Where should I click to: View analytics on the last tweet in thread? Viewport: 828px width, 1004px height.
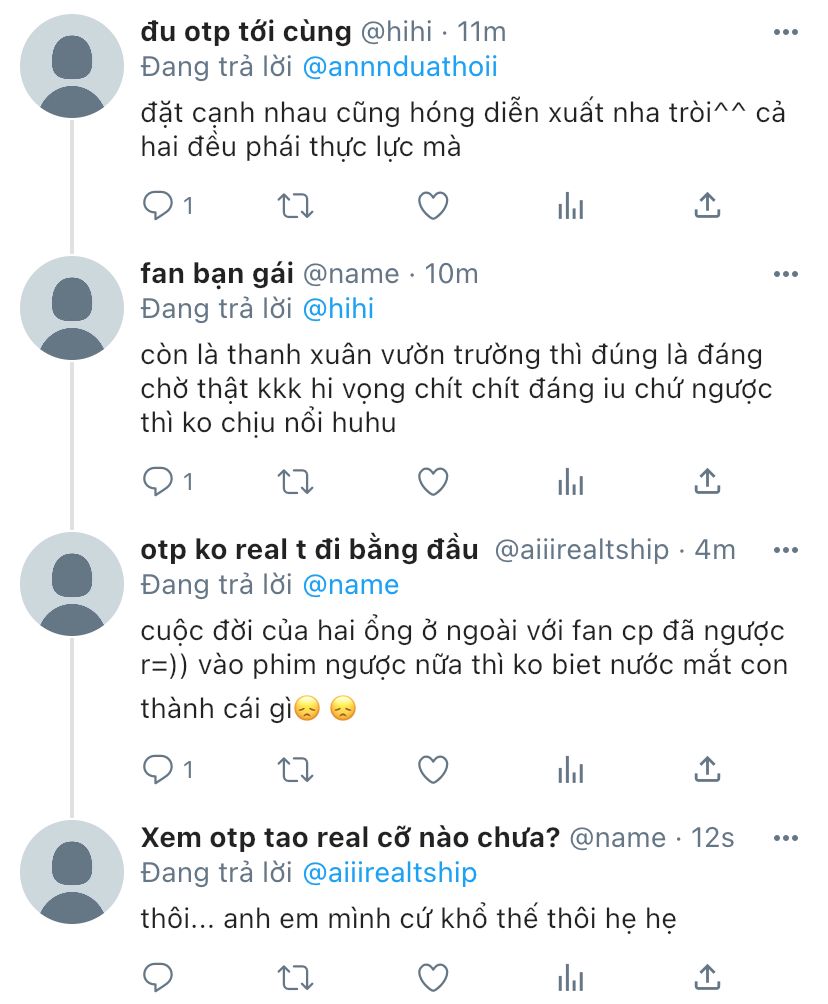pos(571,978)
